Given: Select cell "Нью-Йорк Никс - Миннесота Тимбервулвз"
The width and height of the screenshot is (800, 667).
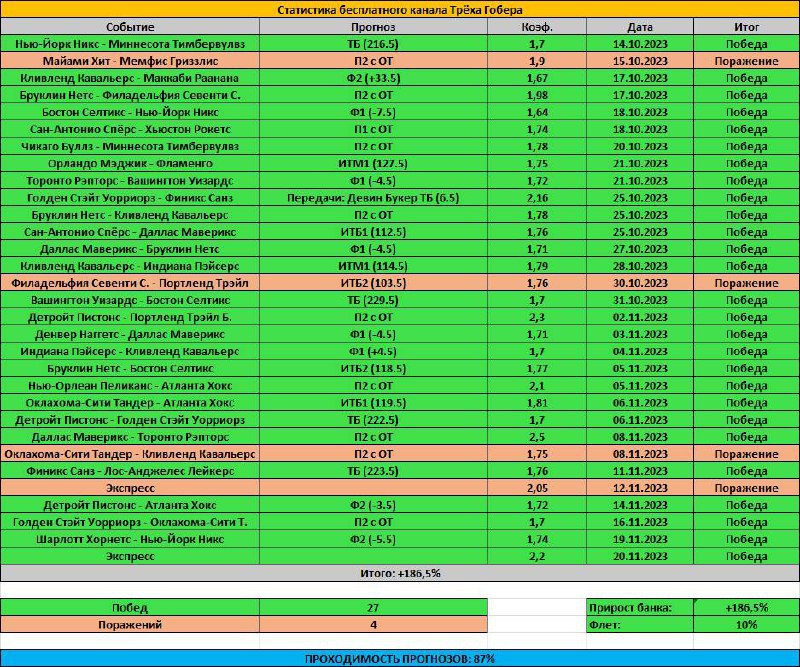Looking at the screenshot, I should (130, 44).
